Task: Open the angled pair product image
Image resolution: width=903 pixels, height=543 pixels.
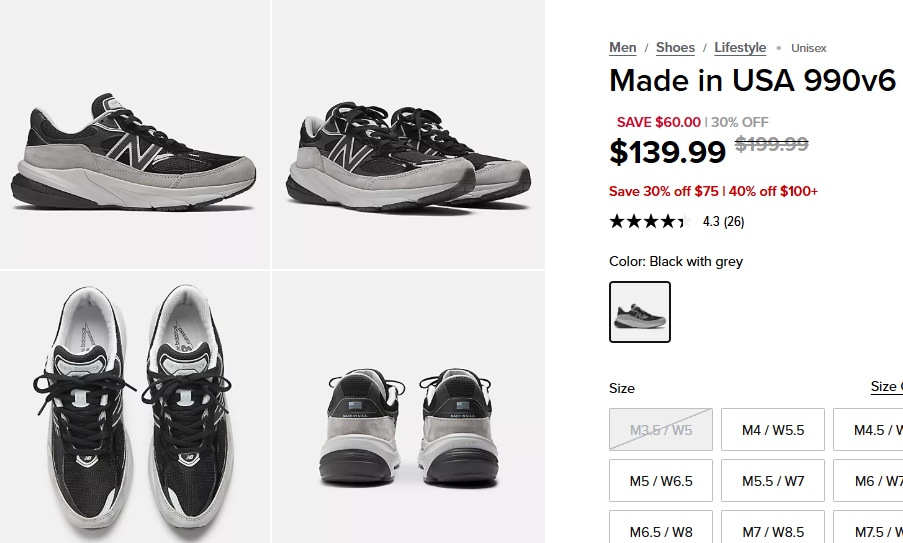Action: click(x=408, y=134)
